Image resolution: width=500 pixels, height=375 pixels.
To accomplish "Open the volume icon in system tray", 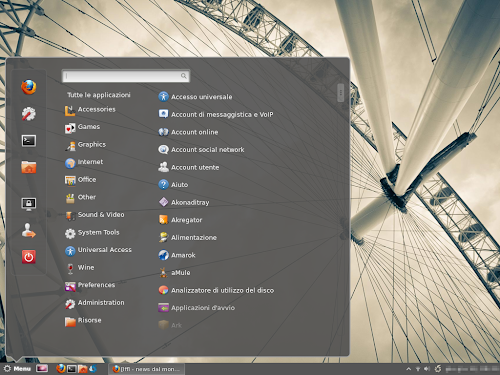I will coord(427,369).
